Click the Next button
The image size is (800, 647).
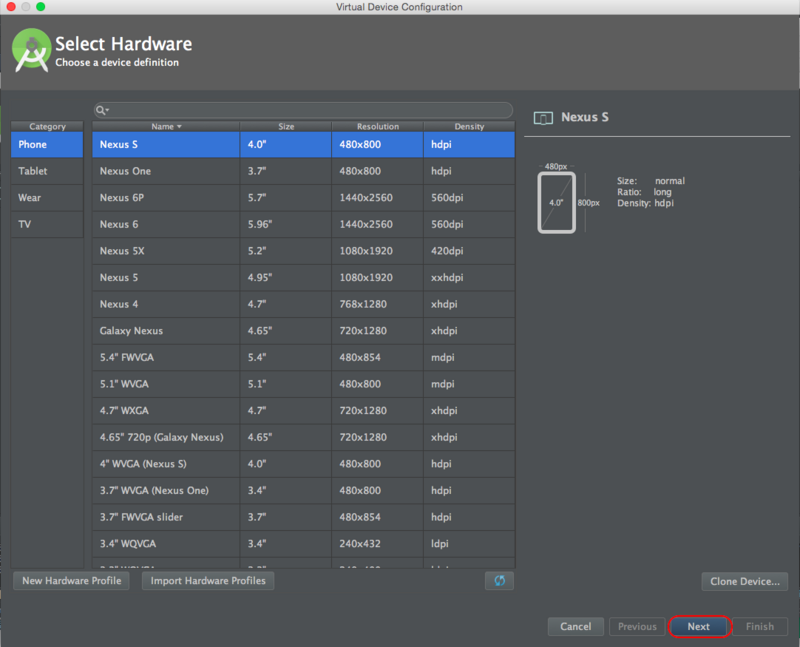(698, 627)
